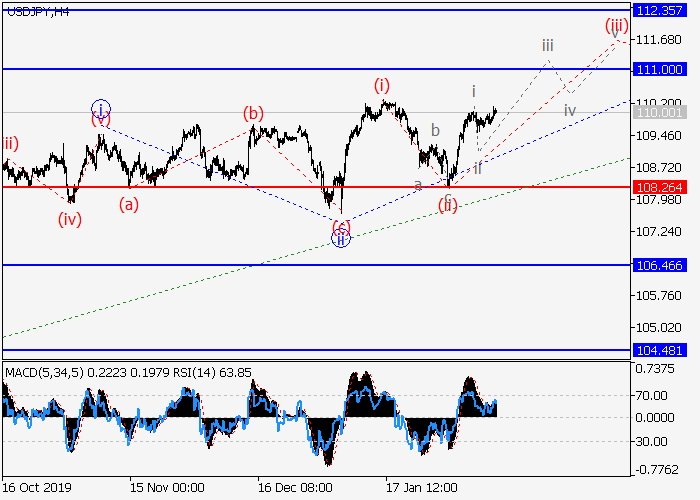The width and height of the screenshot is (700, 500).
Task: Select the red (iii) wave forecast label
Action: [x=615, y=25]
